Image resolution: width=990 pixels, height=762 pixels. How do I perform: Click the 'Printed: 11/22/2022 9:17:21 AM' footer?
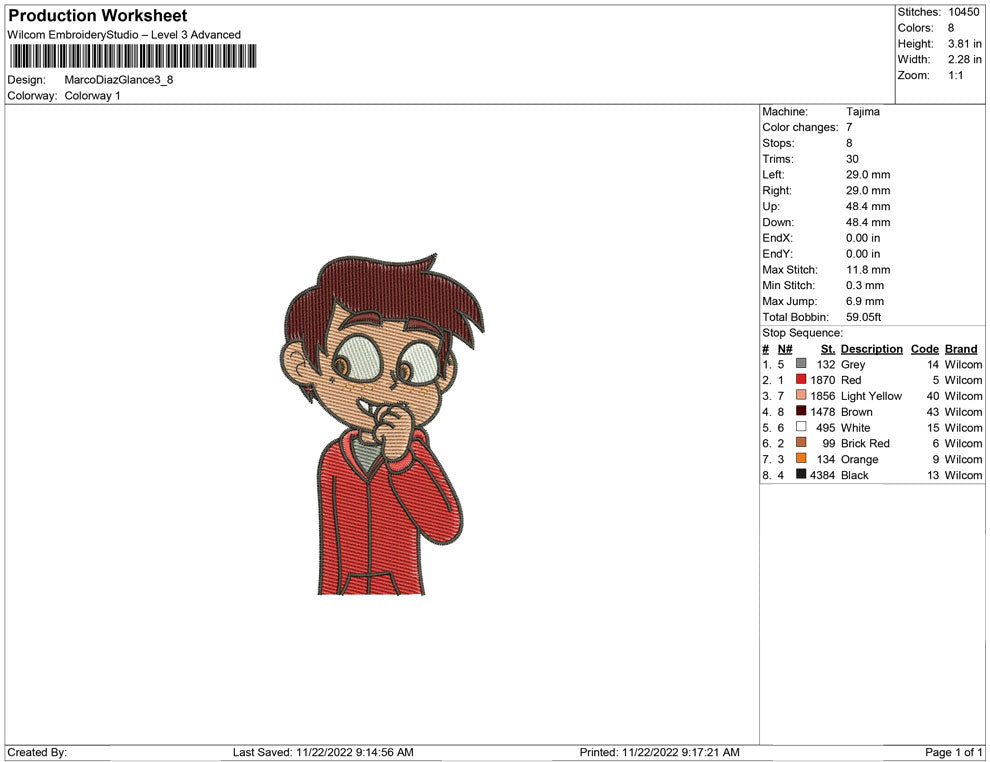(x=660, y=752)
